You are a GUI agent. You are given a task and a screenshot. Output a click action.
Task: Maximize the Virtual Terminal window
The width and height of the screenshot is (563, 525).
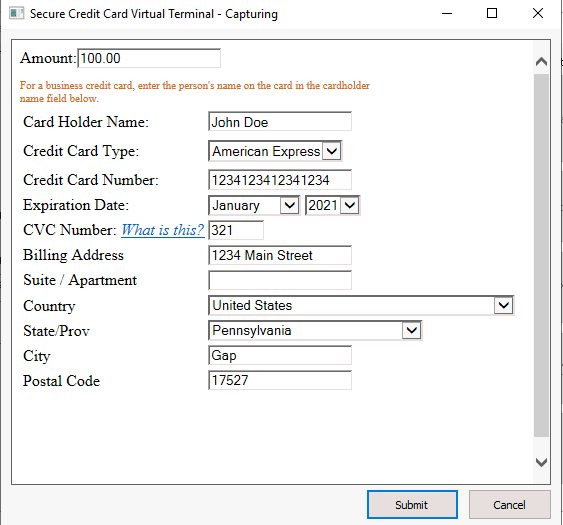tap(492, 14)
